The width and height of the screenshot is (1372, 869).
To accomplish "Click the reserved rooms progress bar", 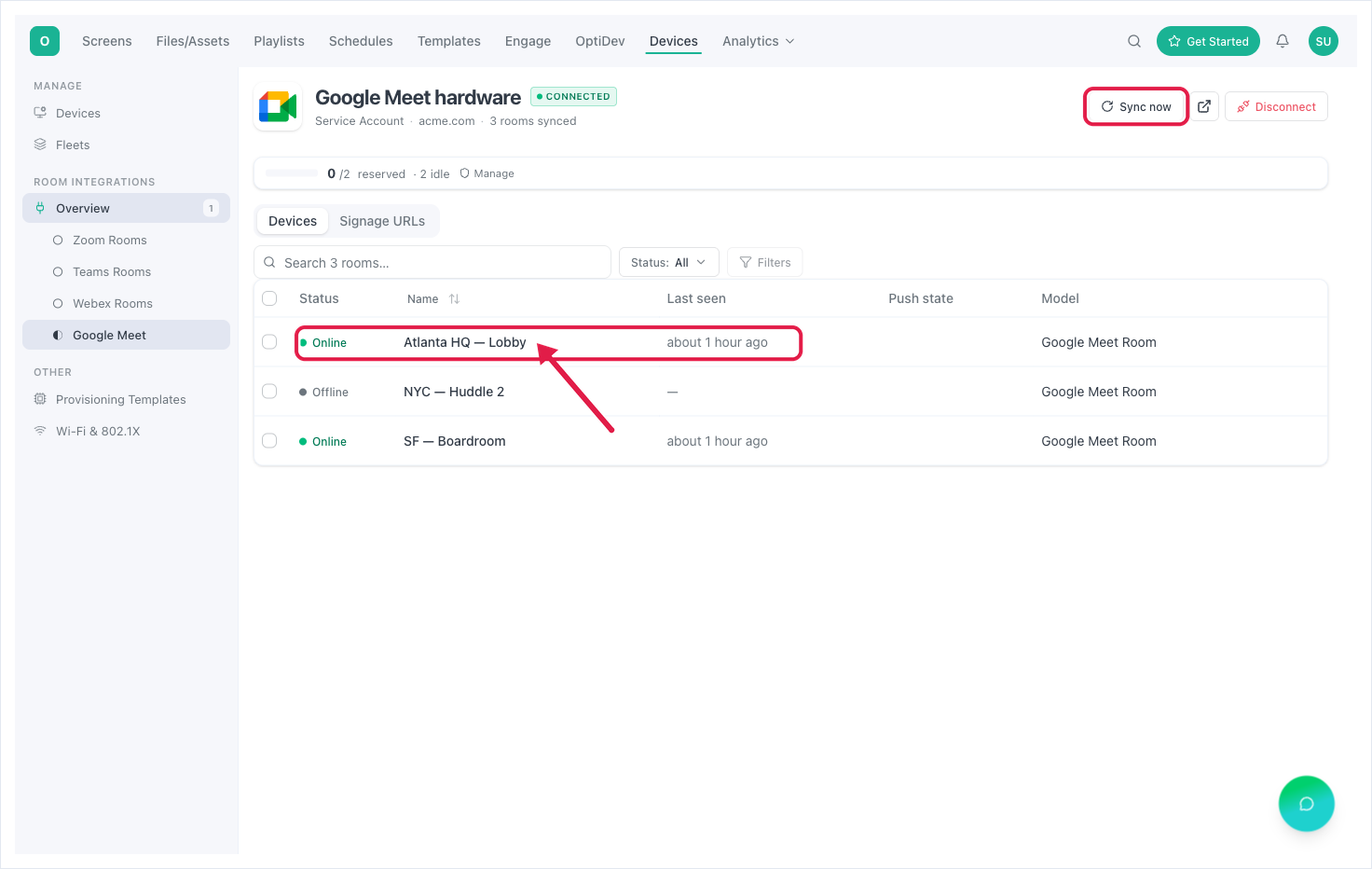I will pyautogui.click(x=292, y=173).
